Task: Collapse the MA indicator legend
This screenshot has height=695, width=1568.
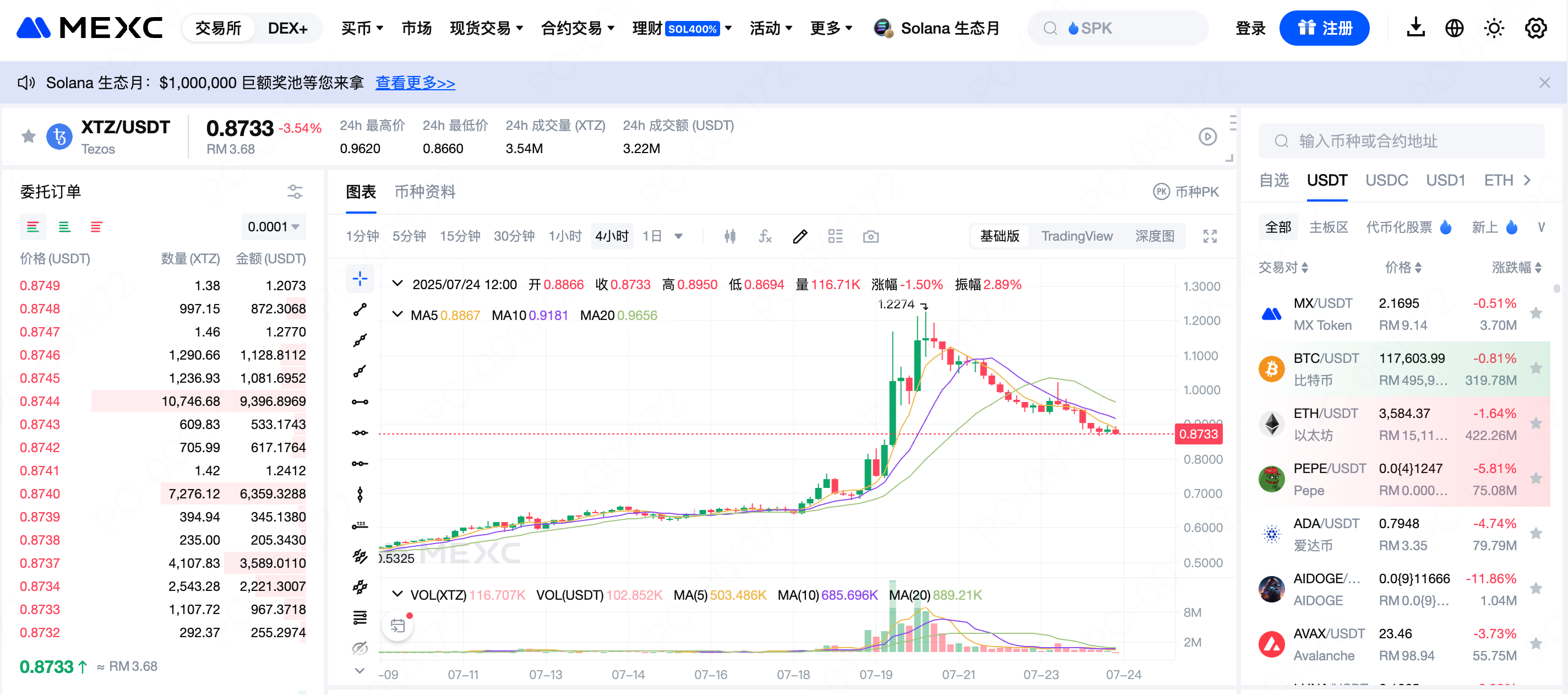Action: click(398, 315)
